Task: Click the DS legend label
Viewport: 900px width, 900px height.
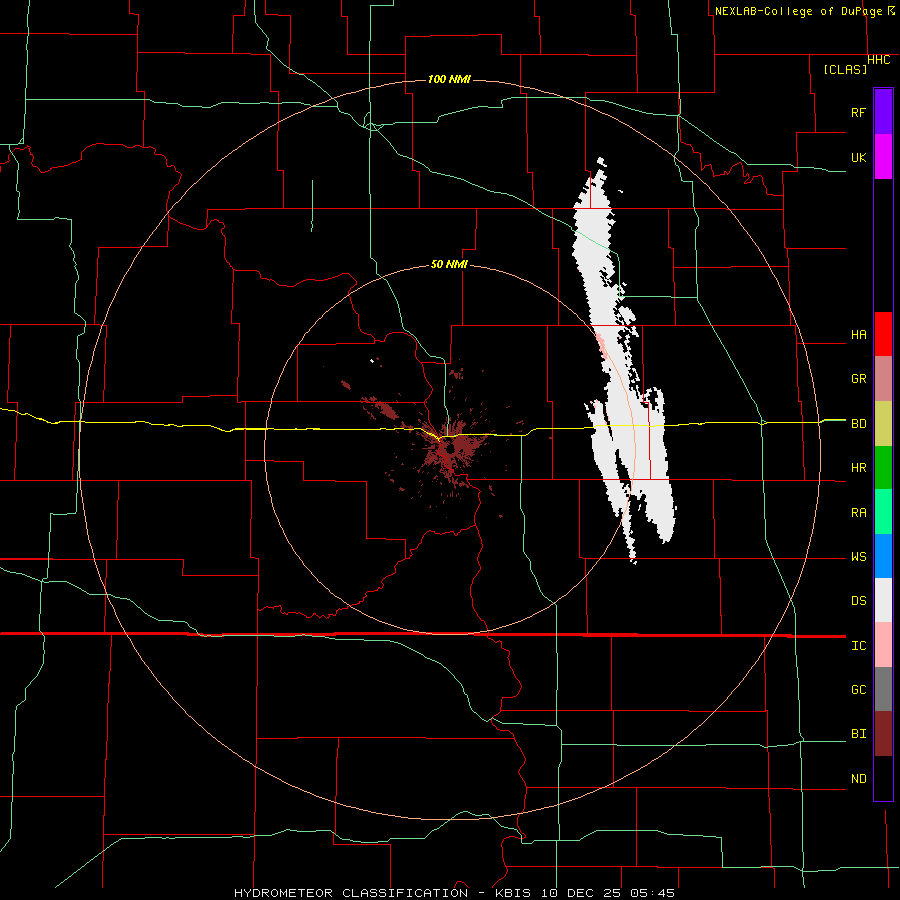Action: point(858,601)
